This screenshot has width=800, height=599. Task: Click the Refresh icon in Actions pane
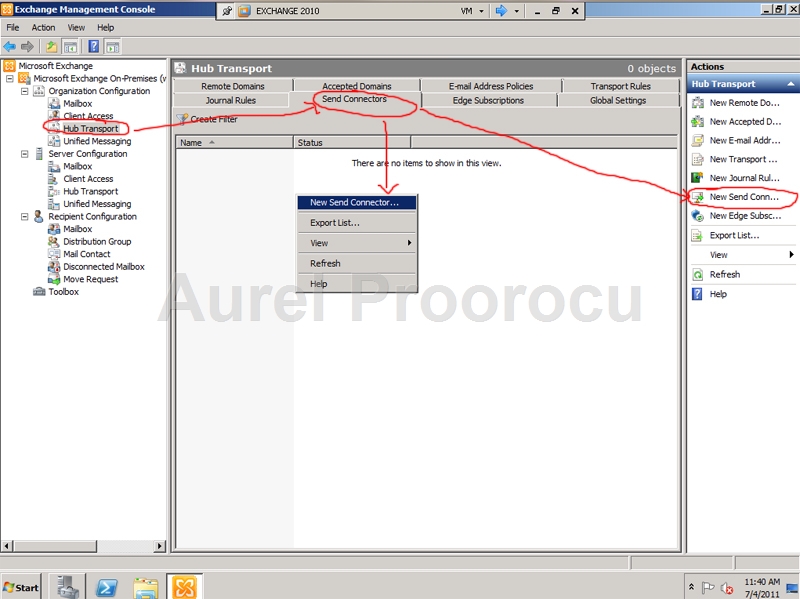pyautogui.click(x=697, y=274)
